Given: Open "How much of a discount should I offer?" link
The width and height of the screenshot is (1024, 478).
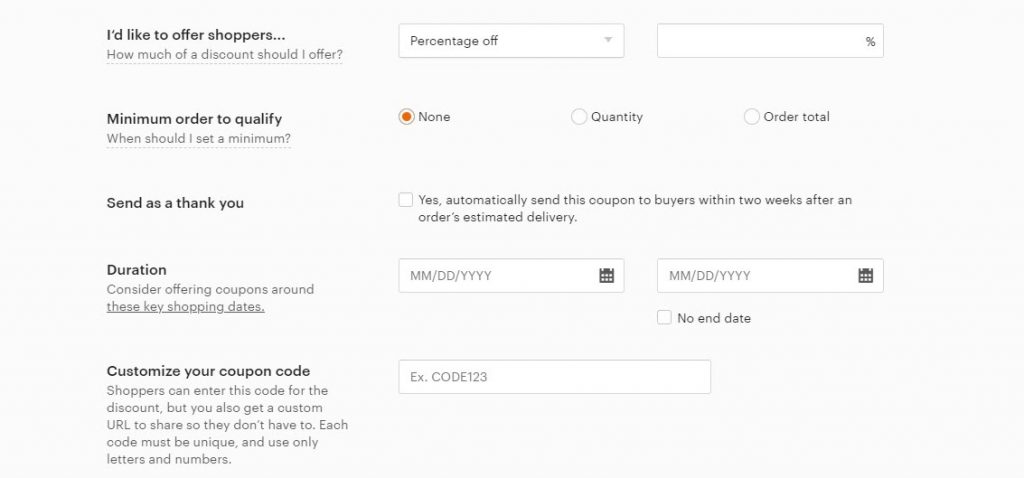Looking at the screenshot, I should (224, 55).
